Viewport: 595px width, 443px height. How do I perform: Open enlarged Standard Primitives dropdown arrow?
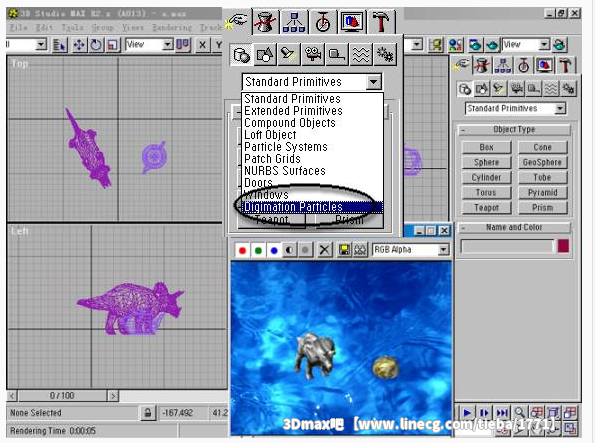point(374,82)
